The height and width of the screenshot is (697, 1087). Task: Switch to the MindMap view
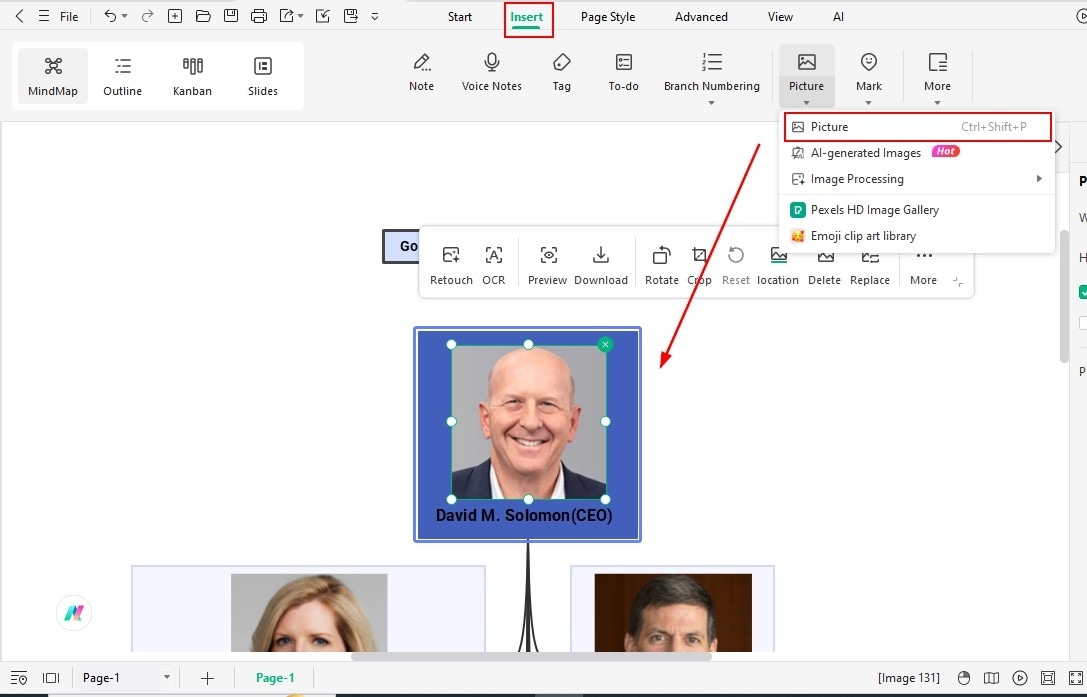pyautogui.click(x=52, y=75)
